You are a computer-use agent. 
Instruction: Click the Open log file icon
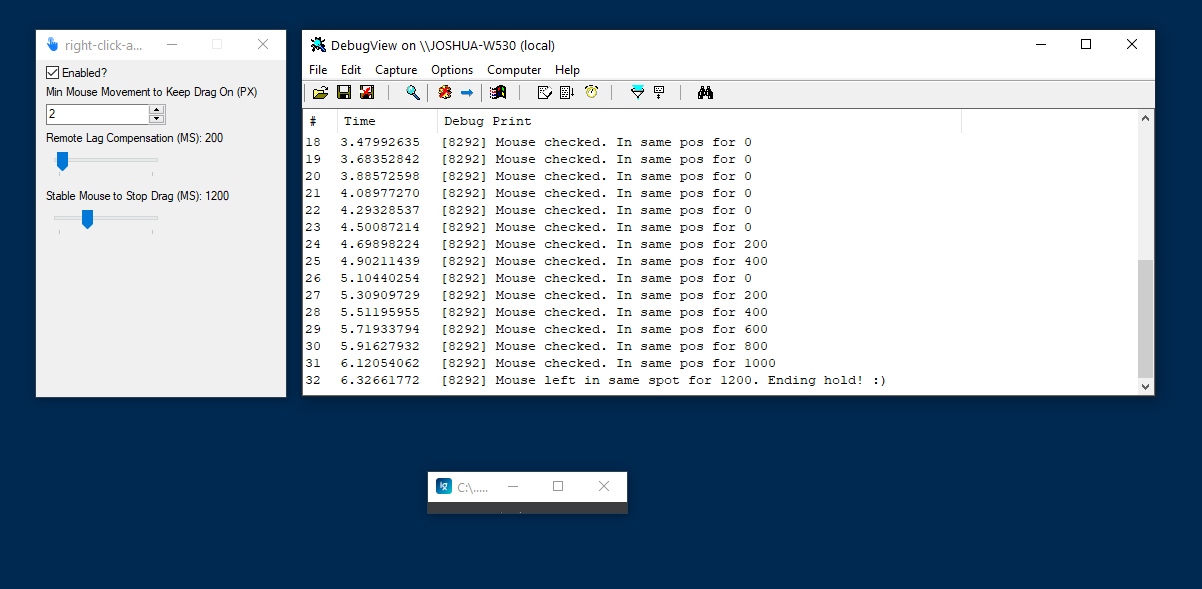320,93
